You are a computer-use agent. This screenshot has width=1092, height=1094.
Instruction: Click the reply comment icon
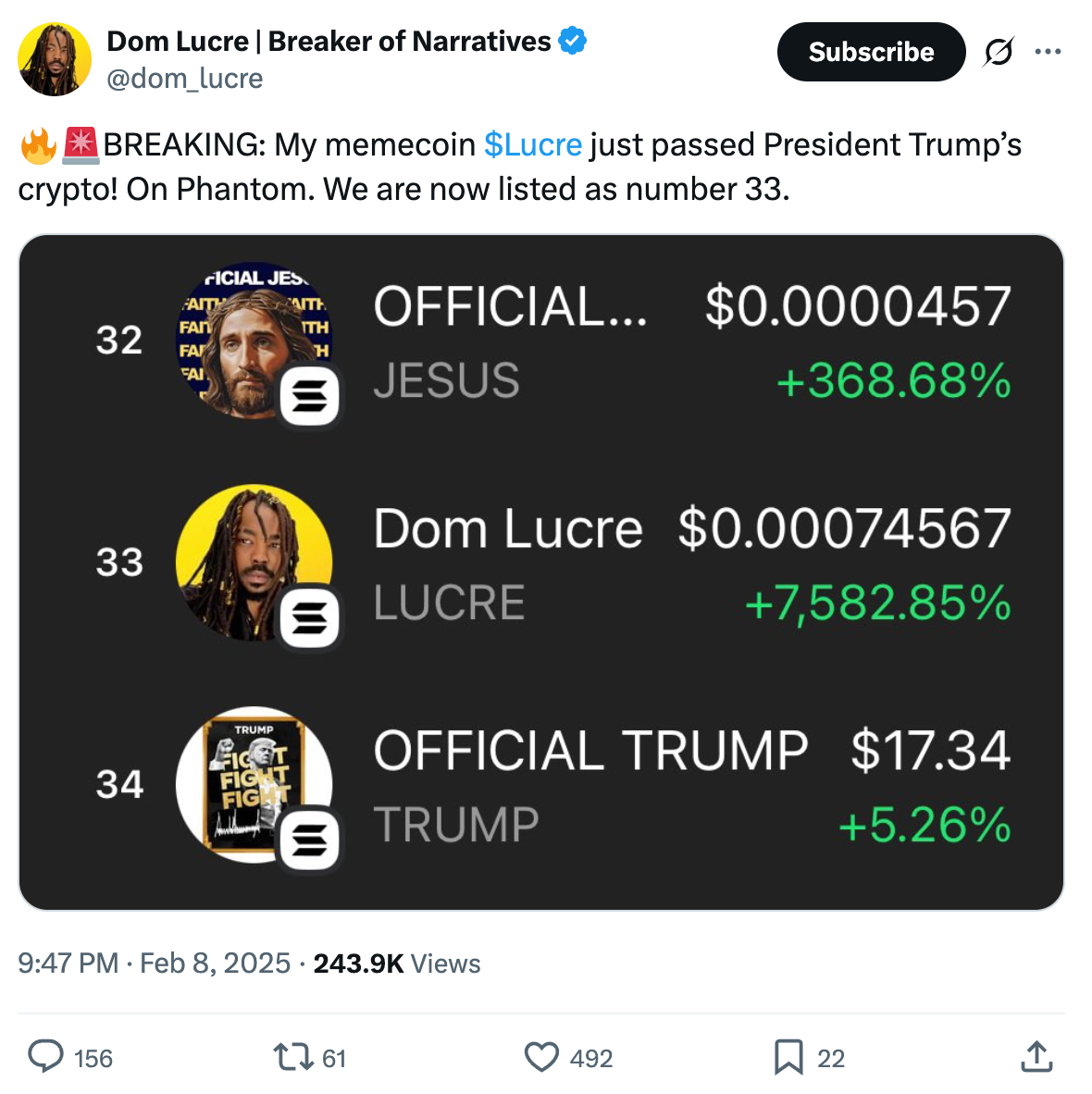(x=46, y=1056)
